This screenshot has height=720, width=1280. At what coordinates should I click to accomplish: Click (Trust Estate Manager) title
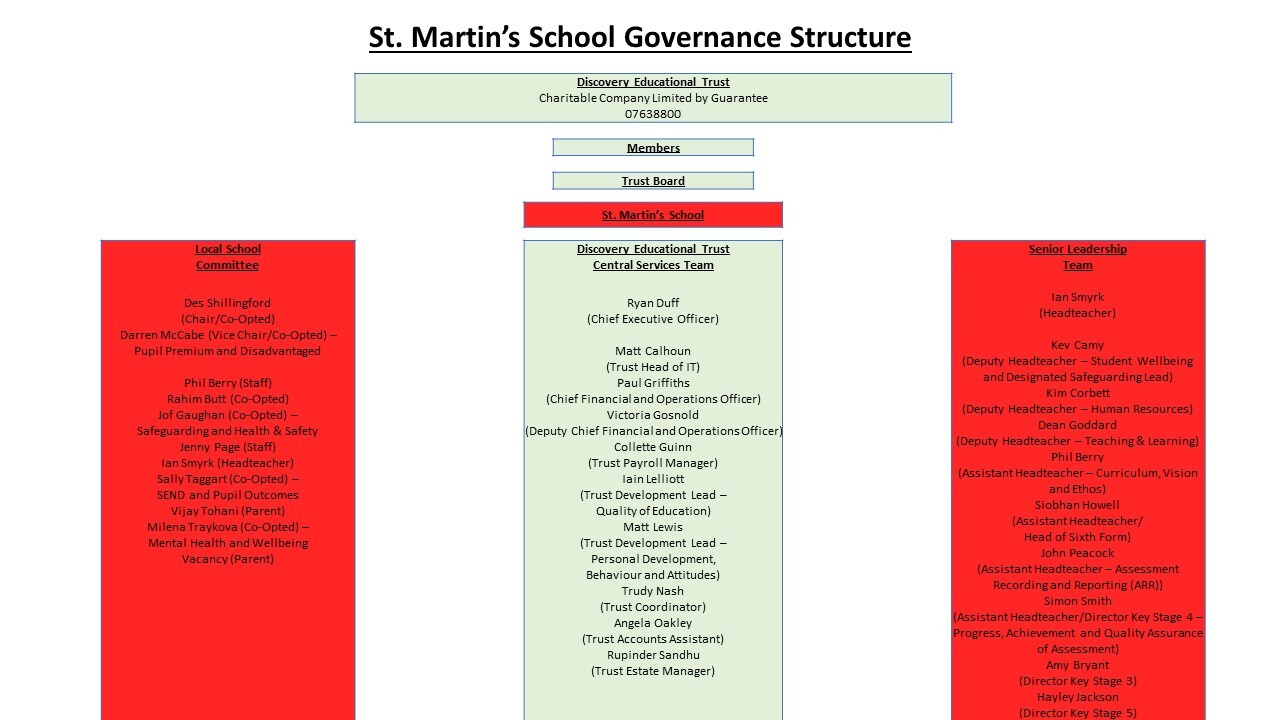coord(653,671)
